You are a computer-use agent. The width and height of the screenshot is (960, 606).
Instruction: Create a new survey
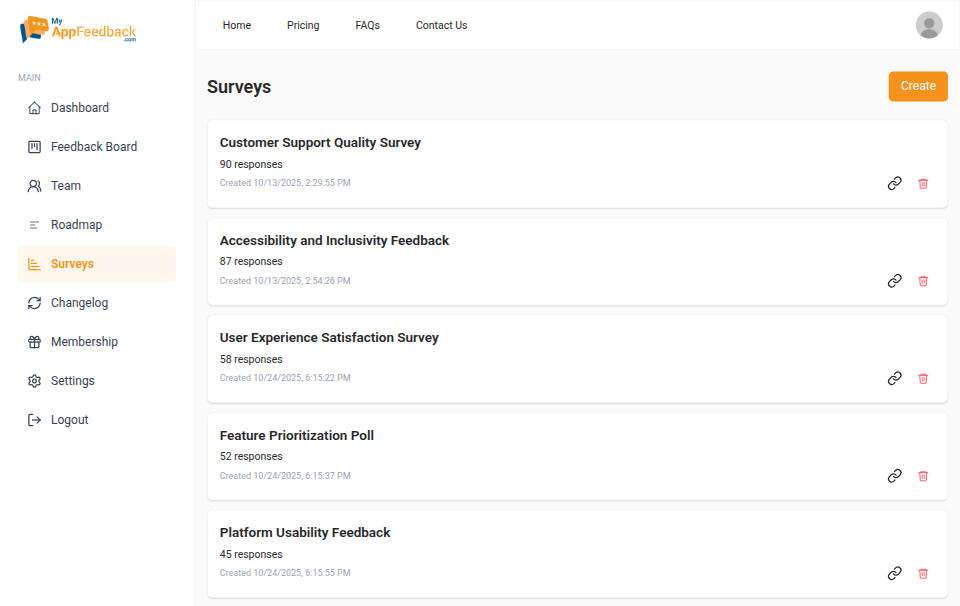[917, 86]
